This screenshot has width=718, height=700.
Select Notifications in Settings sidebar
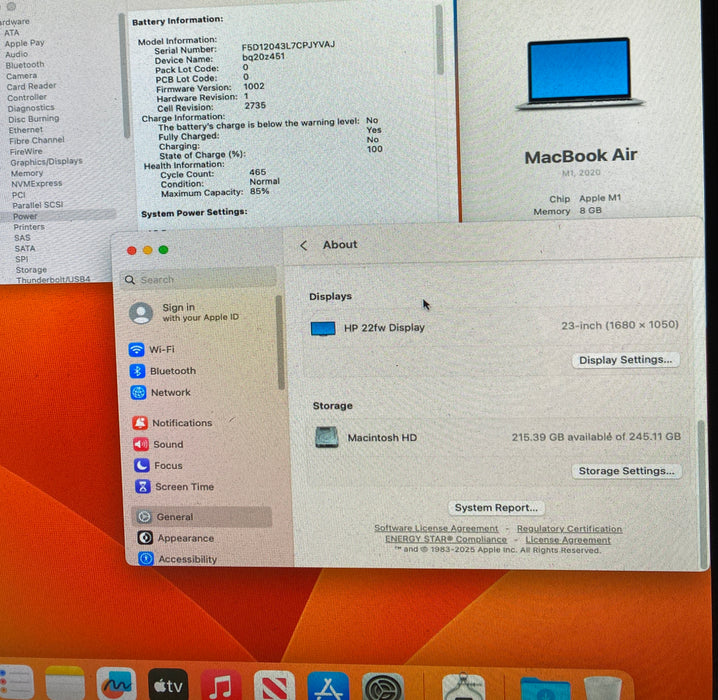[182, 423]
